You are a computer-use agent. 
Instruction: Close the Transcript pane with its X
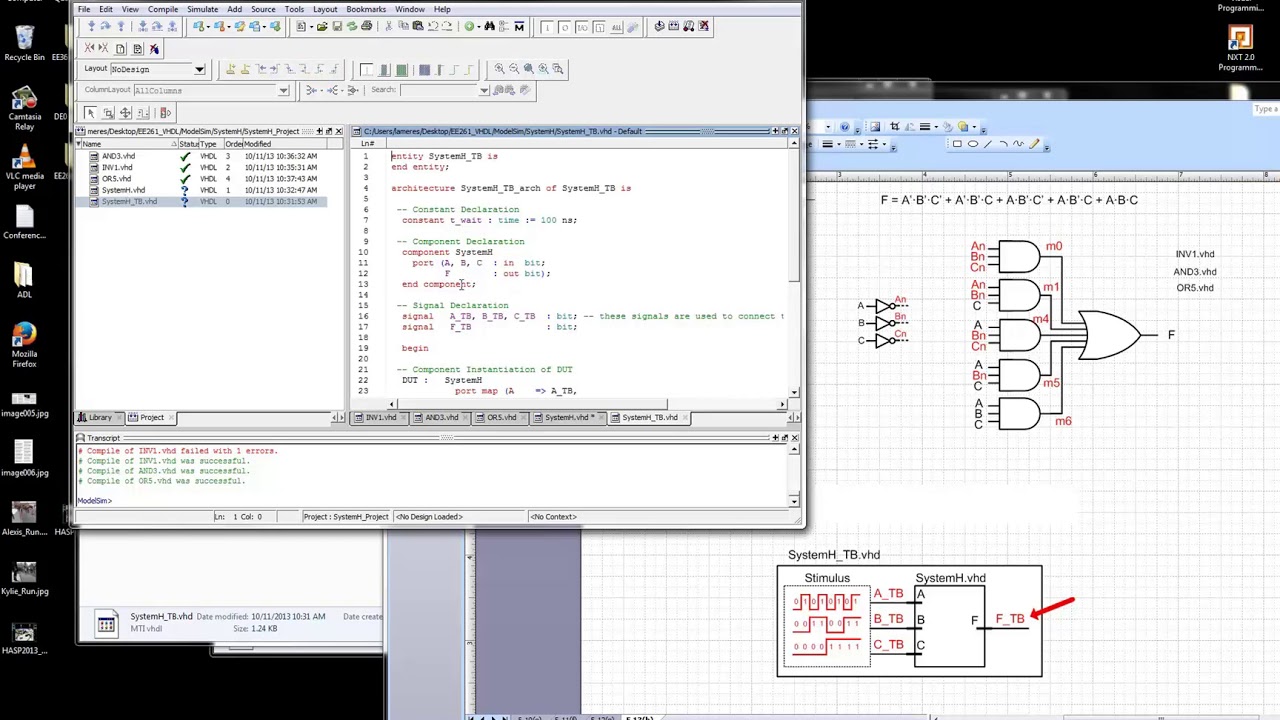[795, 438]
